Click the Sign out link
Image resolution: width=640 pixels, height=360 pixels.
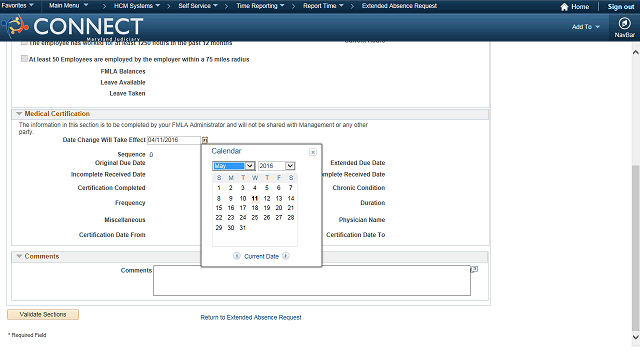point(621,7)
